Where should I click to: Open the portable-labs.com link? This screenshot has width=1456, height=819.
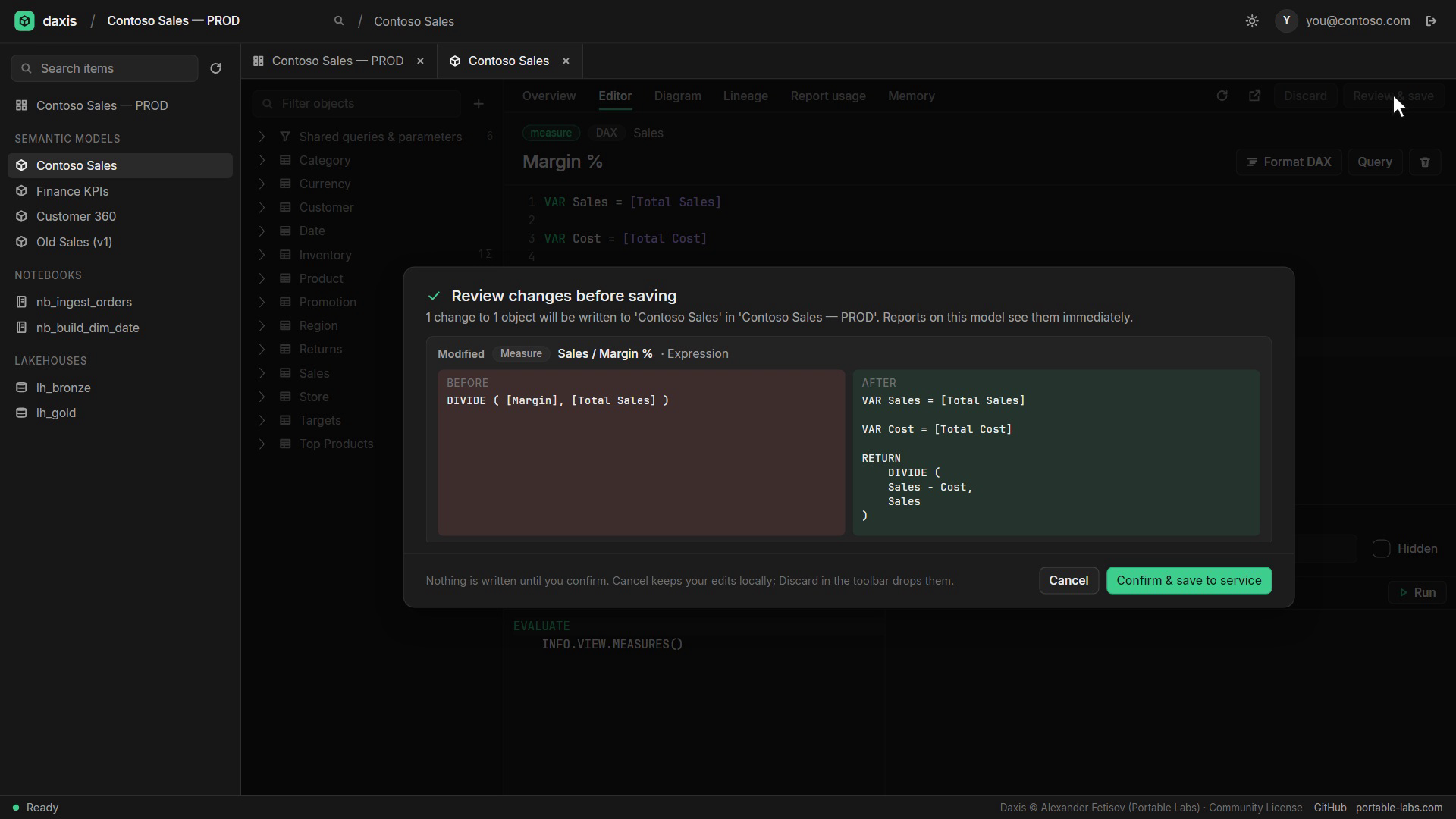1399,808
